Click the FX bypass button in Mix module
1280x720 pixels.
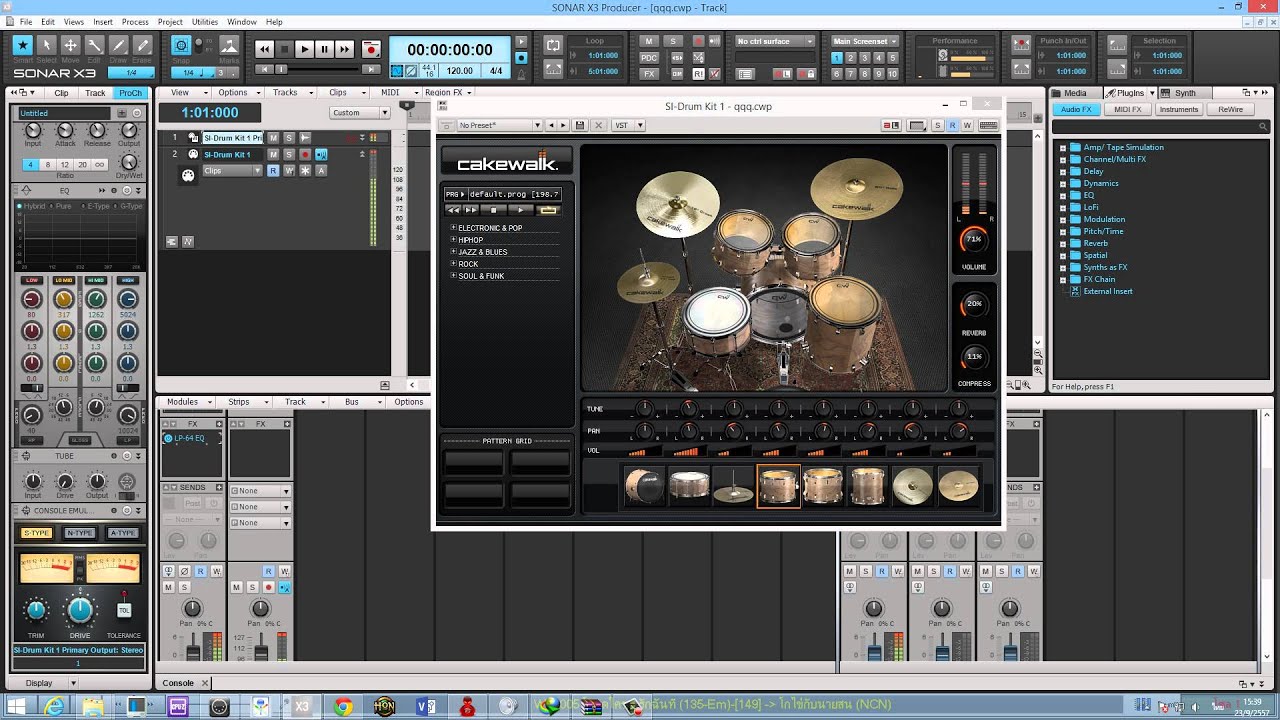pyautogui.click(x=649, y=74)
